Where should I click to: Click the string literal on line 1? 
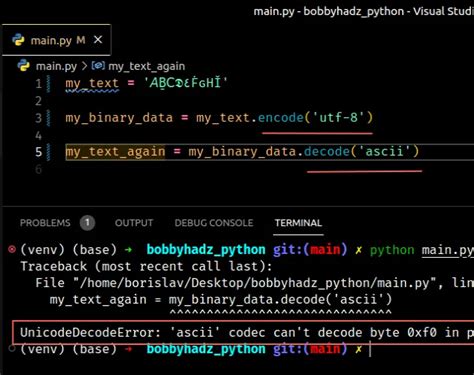[185, 82]
